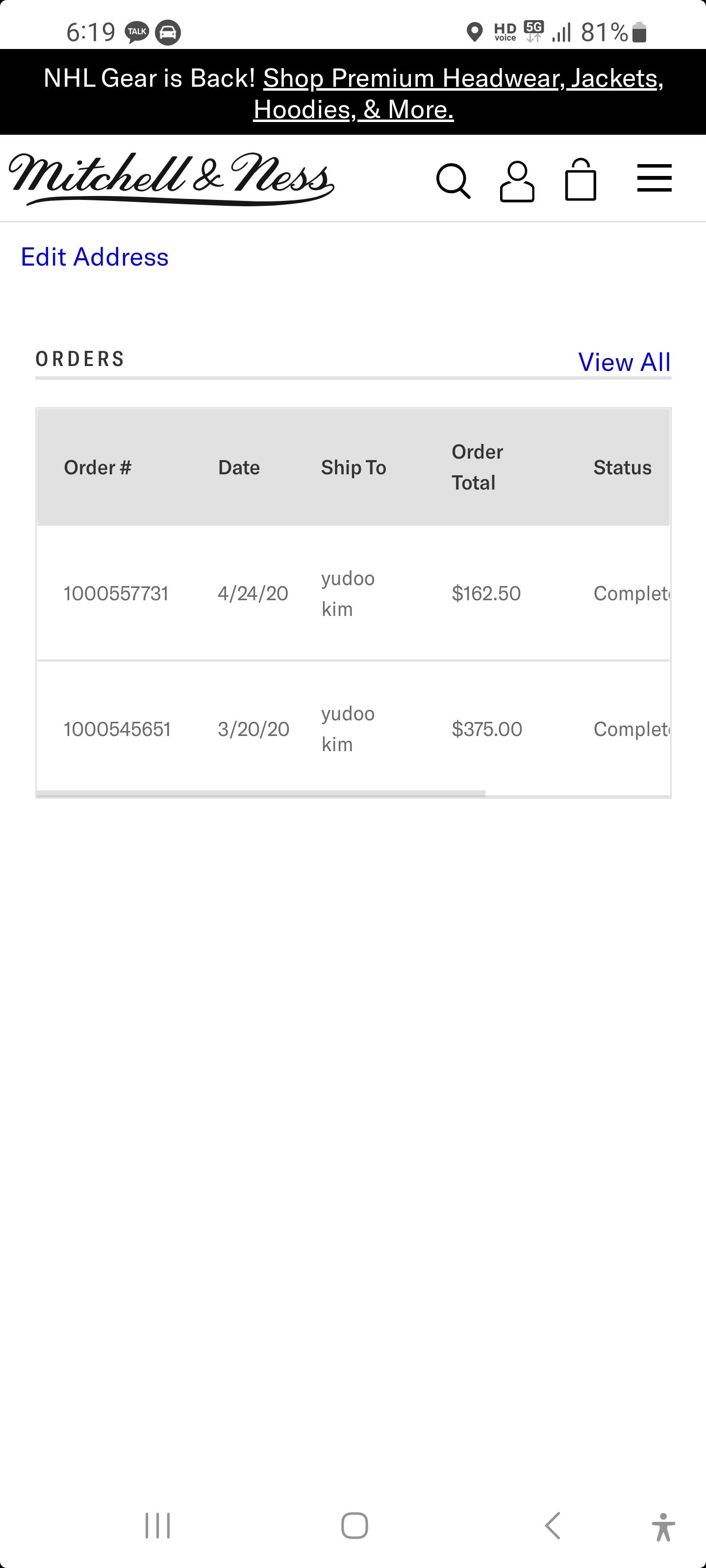Image resolution: width=706 pixels, height=1568 pixels.
Task: Click the orders table horizontal scrollbar
Action: click(261, 793)
